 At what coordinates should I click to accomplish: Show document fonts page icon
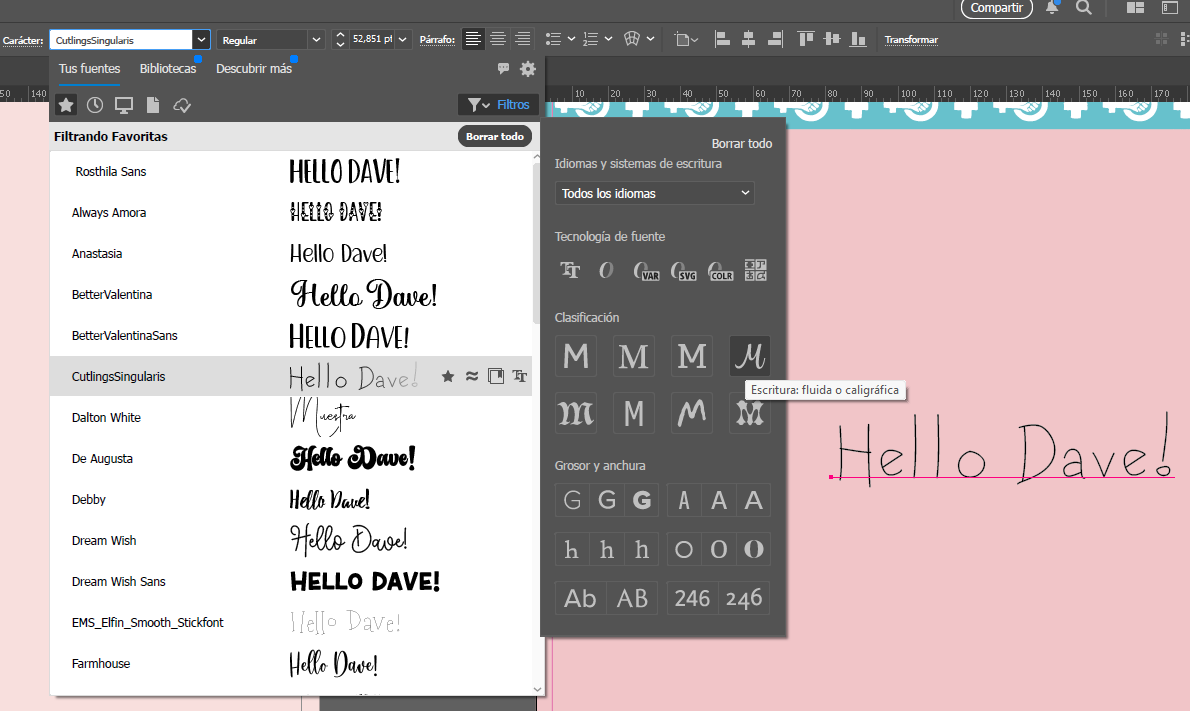(x=153, y=105)
